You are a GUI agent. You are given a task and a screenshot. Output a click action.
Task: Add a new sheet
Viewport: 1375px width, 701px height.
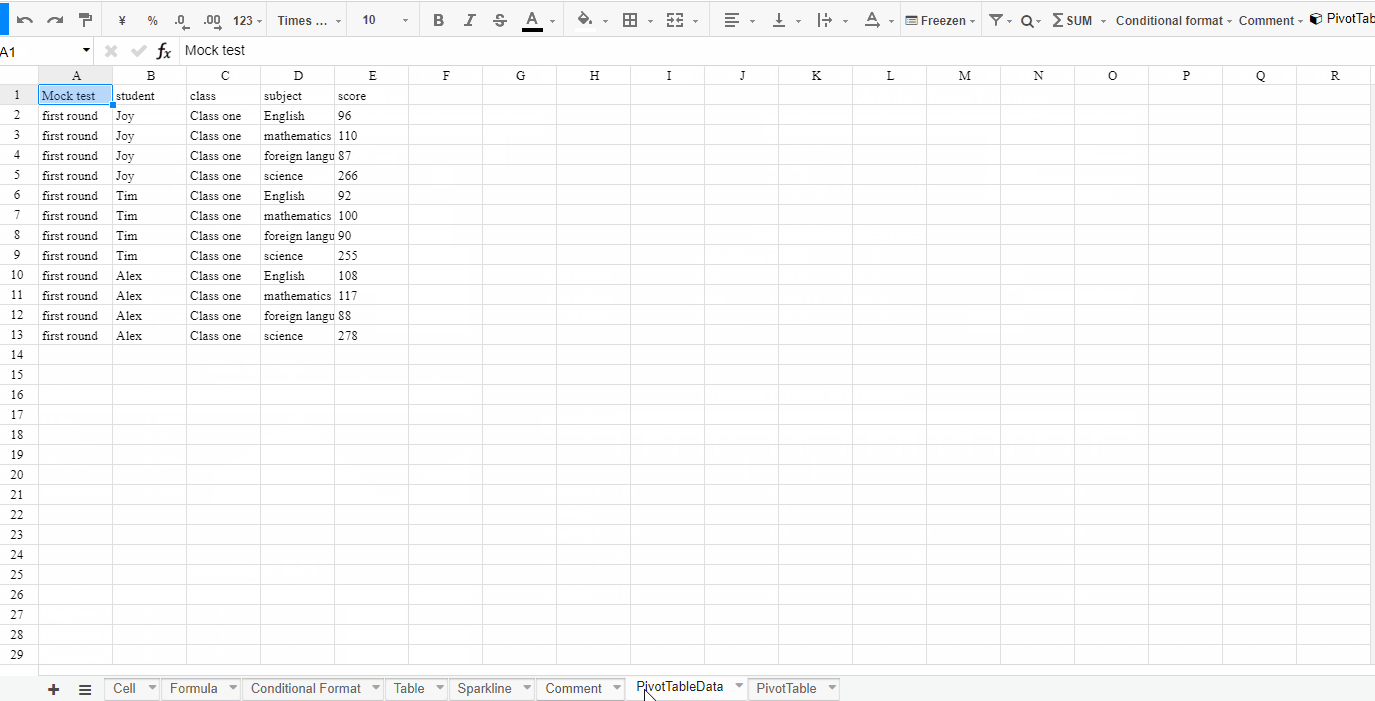coord(54,689)
